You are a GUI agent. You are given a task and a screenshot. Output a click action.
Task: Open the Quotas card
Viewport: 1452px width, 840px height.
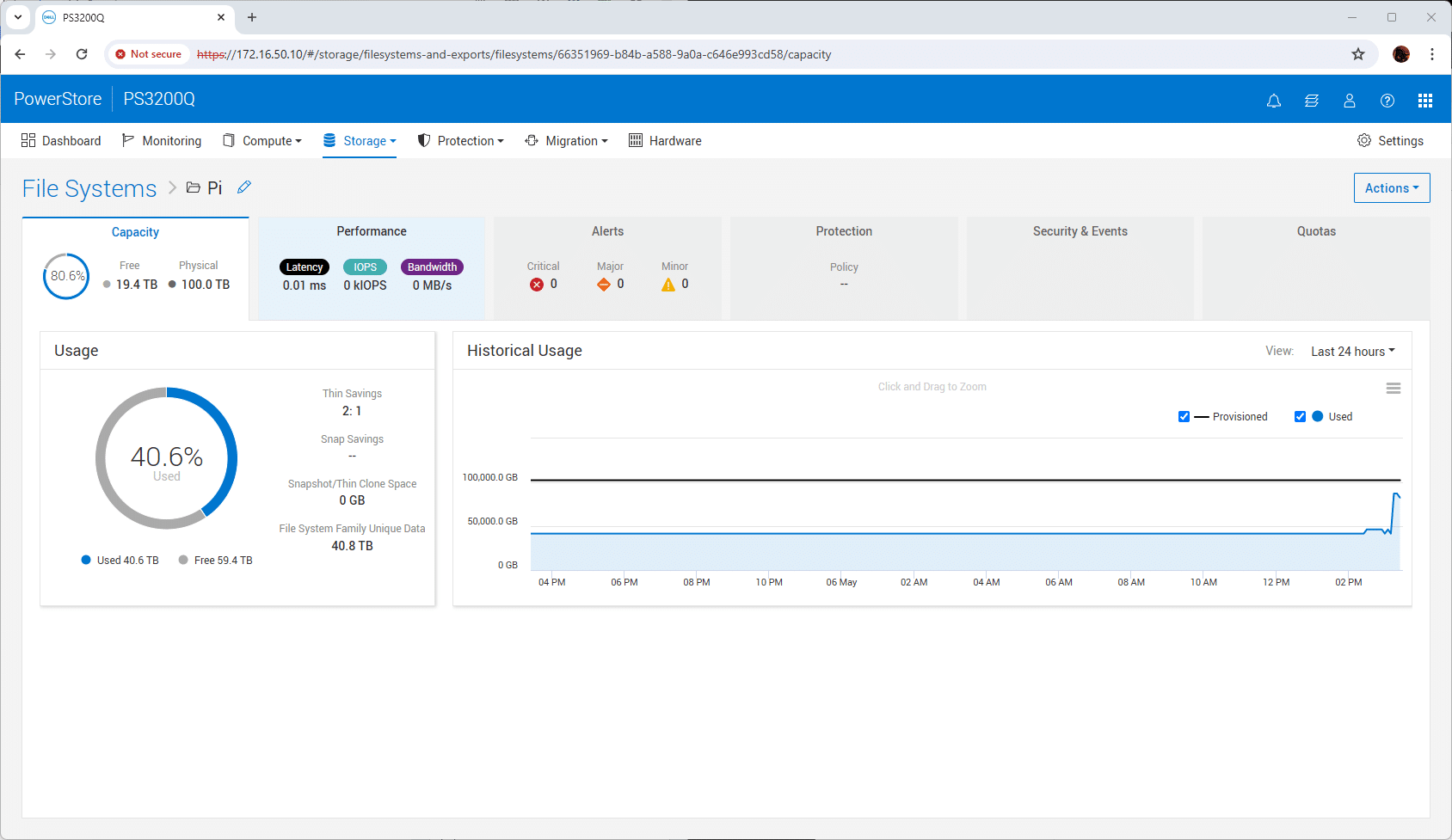point(1316,268)
